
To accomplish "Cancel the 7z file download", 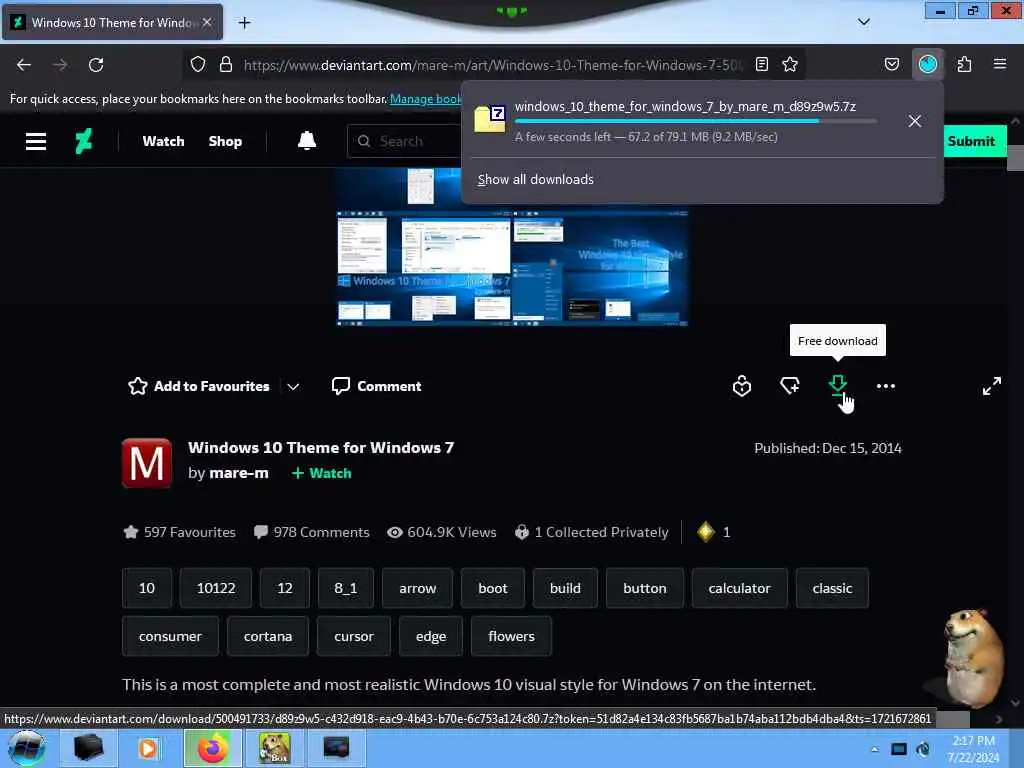I will [915, 121].
